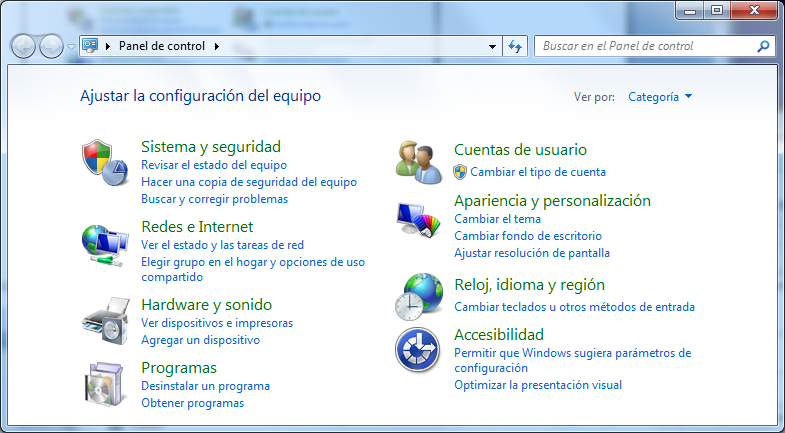785x433 pixels.
Task: Click the forward navigation arrow
Action: pyautogui.click(x=51, y=46)
